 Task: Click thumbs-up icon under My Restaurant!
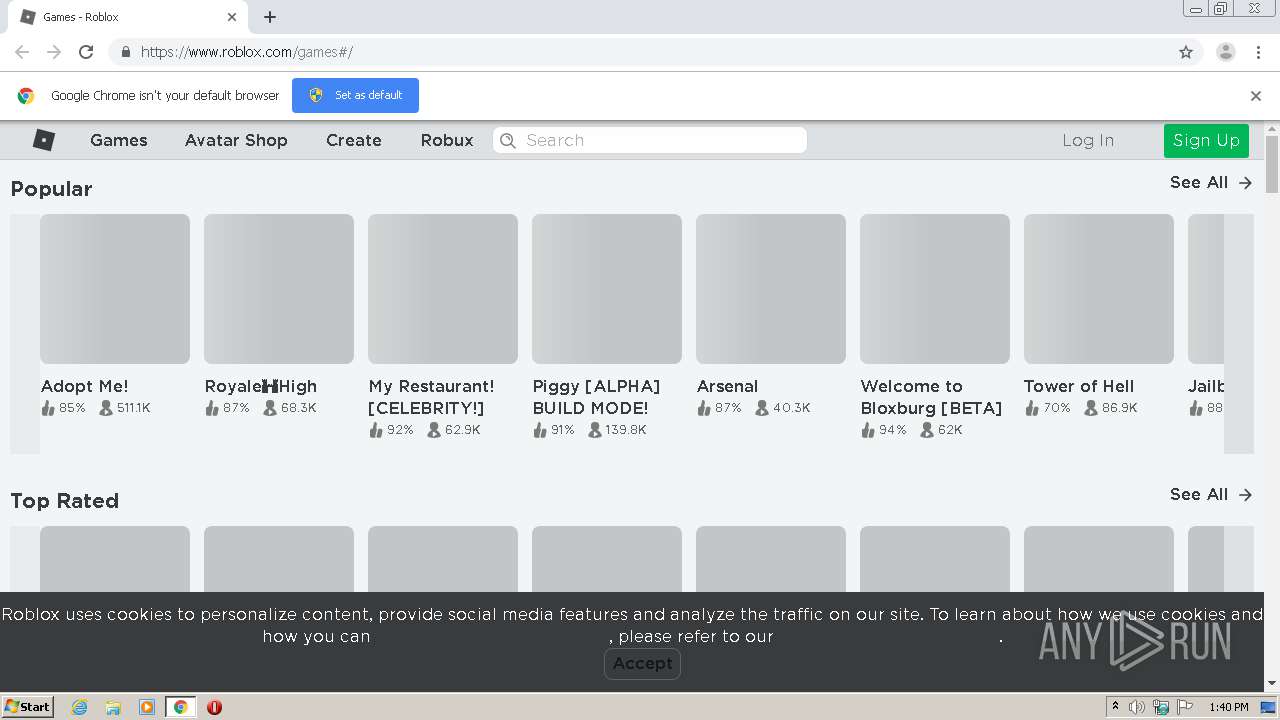coord(376,430)
